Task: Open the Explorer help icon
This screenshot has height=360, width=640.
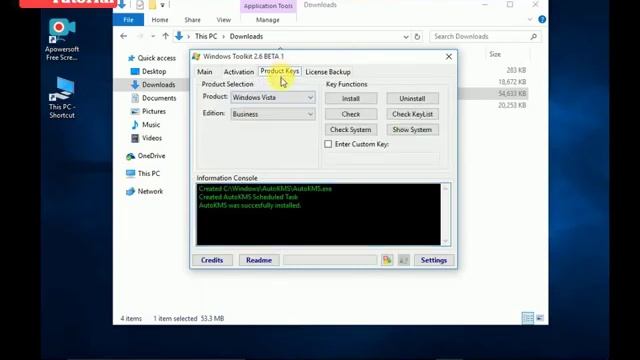Action: pyautogui.click(x=542, y=20)
